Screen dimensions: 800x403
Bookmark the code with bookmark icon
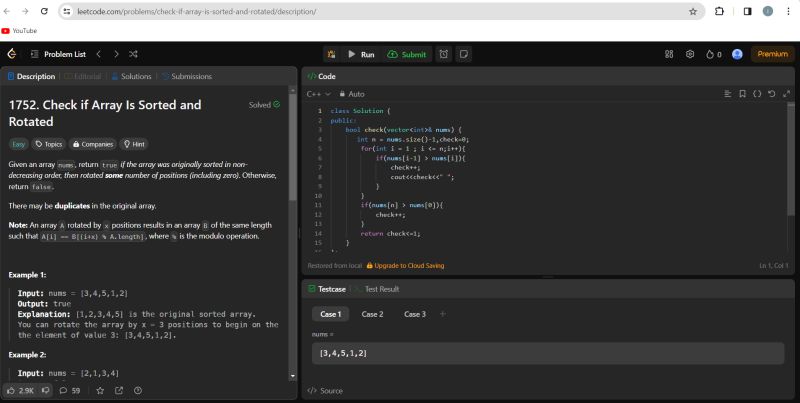pos(742,93)
